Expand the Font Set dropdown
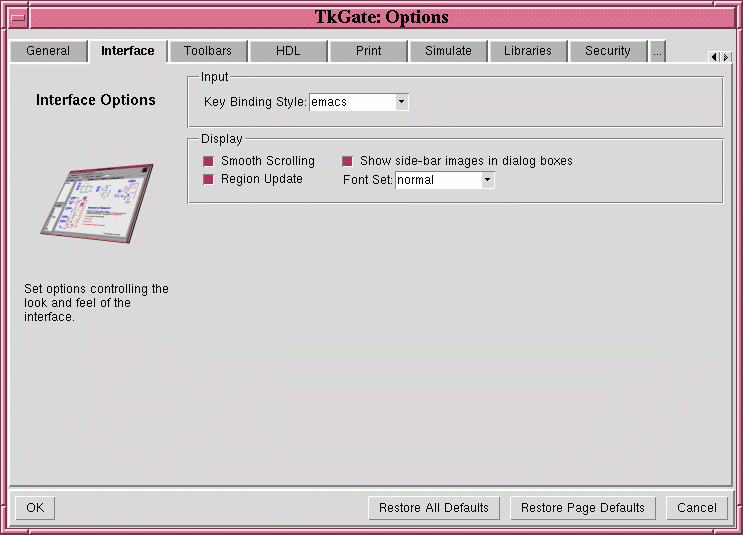743x535 pixels. tap(487, 180)
